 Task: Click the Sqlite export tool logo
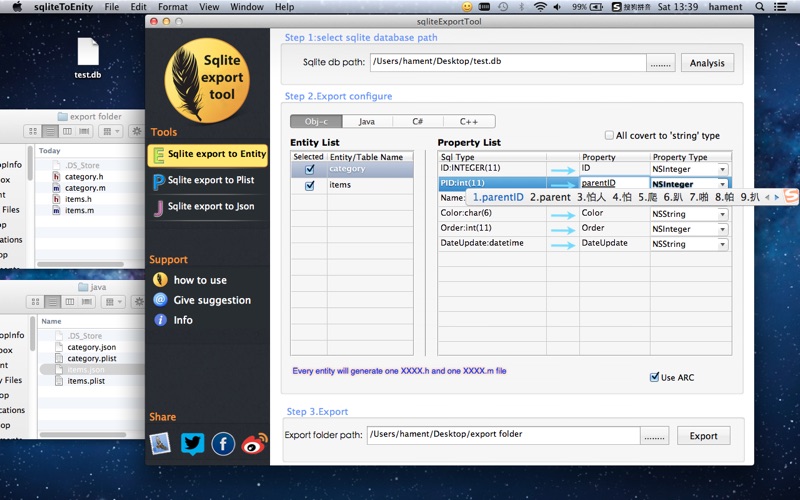[207, 80]
